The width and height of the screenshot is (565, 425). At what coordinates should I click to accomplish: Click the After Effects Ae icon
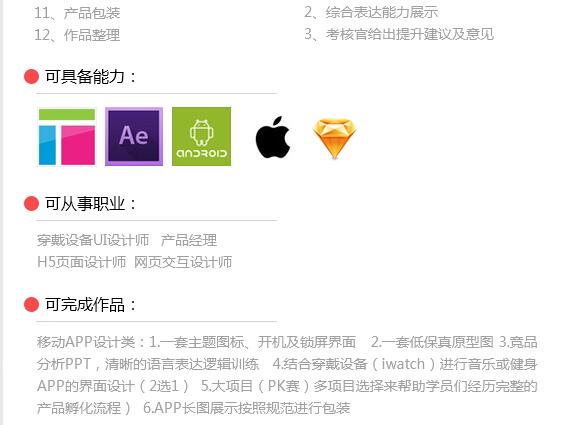134,136
